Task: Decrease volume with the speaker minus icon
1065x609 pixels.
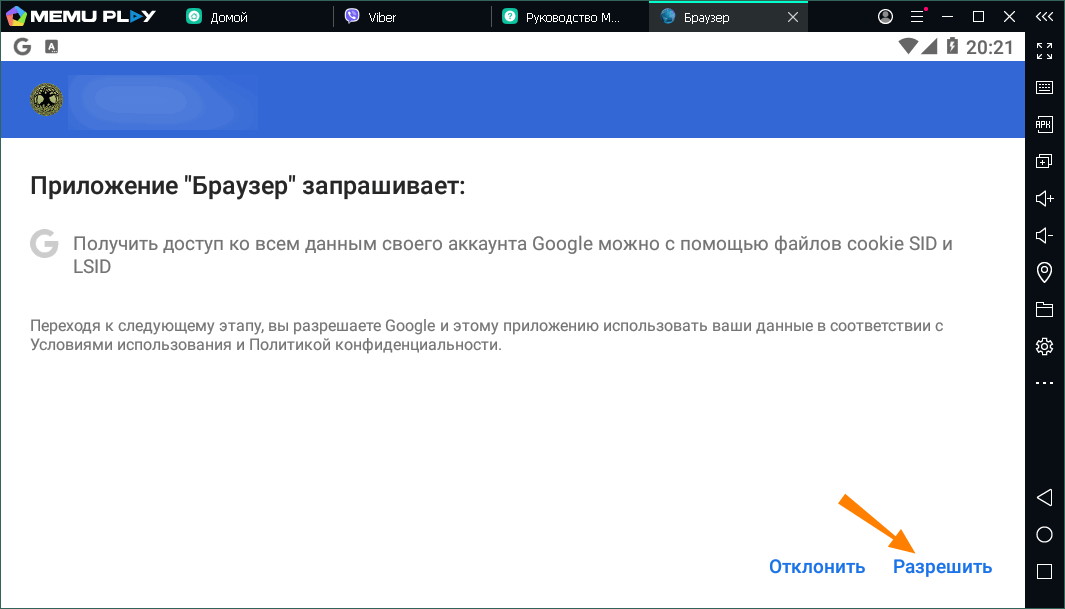Action: pos(1044,236)
